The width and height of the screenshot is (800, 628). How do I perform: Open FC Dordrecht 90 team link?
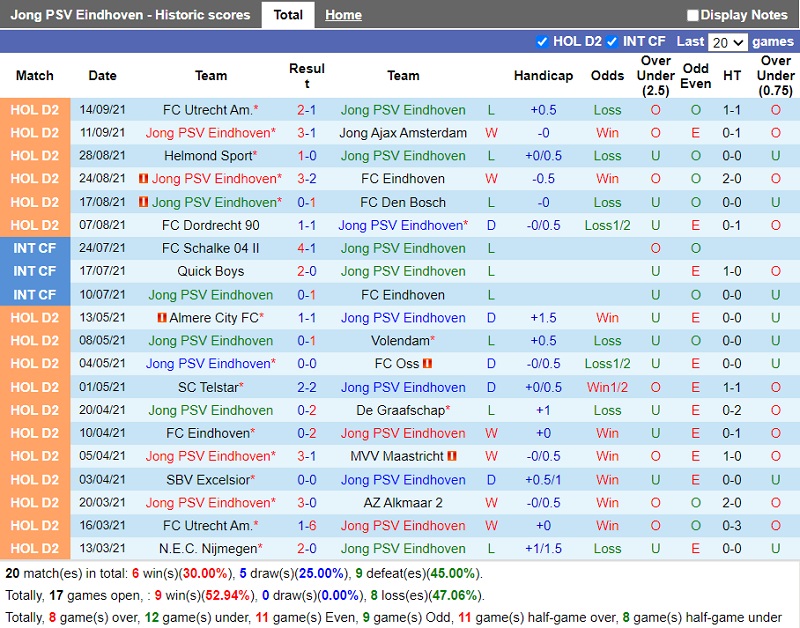pyautogui.click(x=211, y=225)
